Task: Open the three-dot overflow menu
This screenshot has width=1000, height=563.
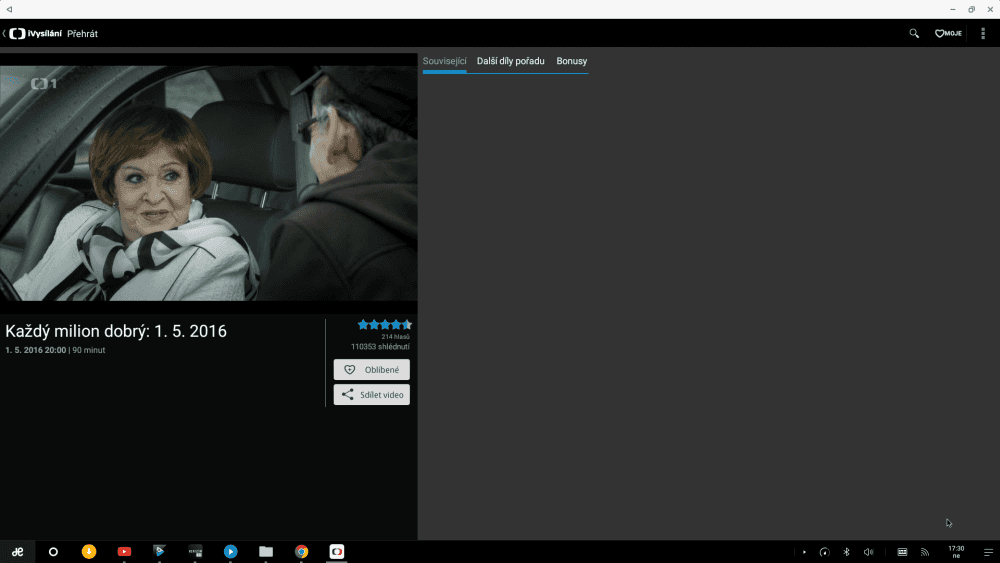Action: coord(983,33)
